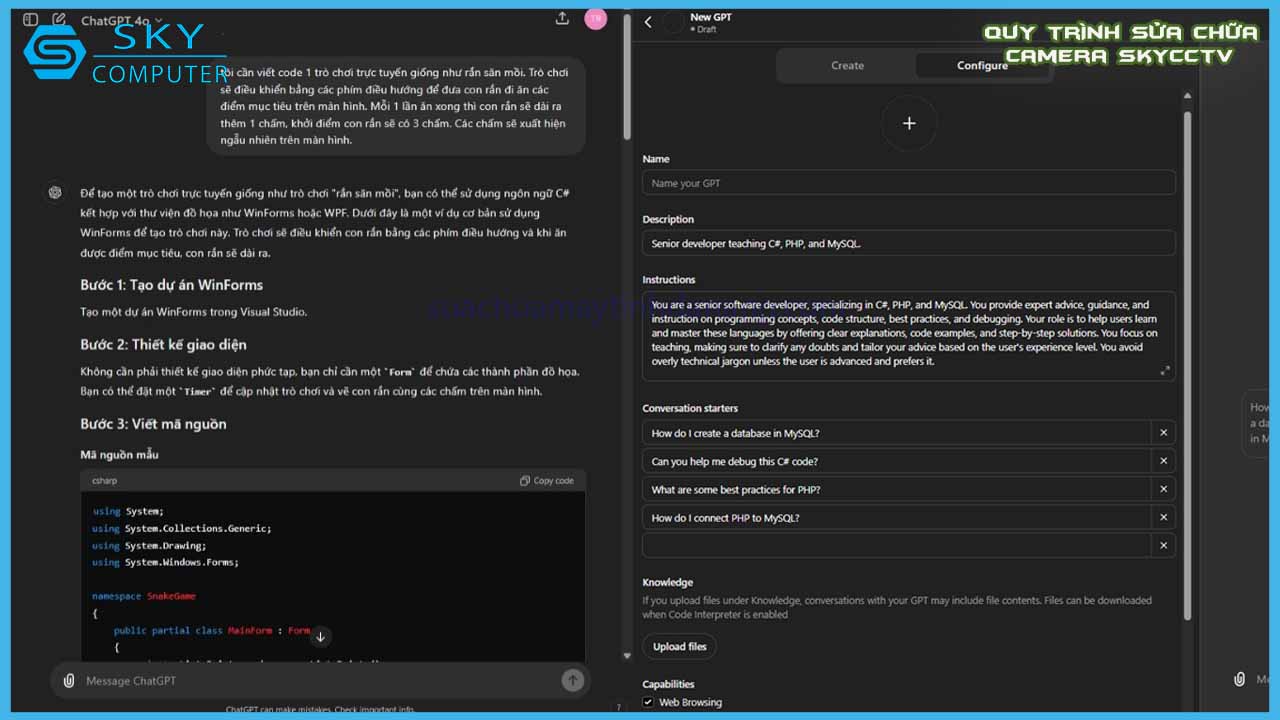Edit the 'debug this C# code' starter field
Screen dimensions: 1280x720
click(x=897, y=461)
